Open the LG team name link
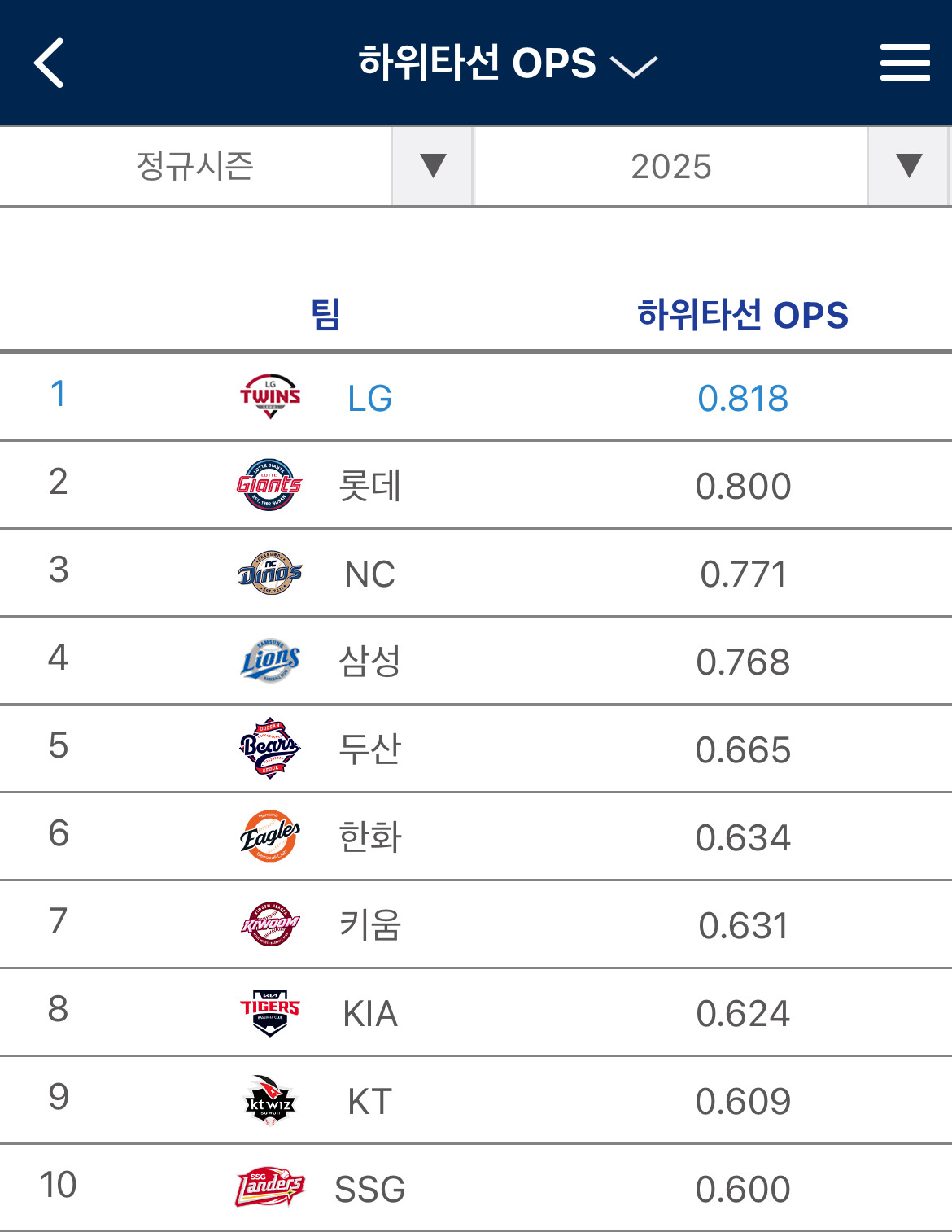Screen dimensions: 952x1232 [x=369, y=399]
